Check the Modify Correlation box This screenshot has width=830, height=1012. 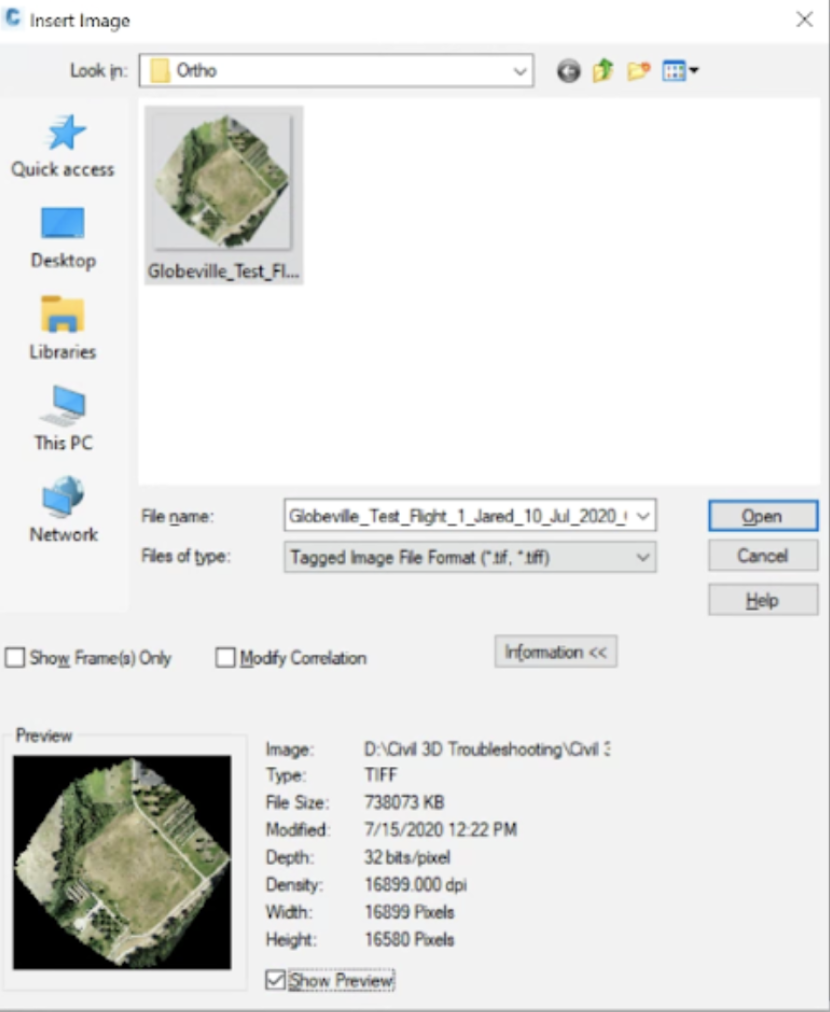(x=226, y=658)
